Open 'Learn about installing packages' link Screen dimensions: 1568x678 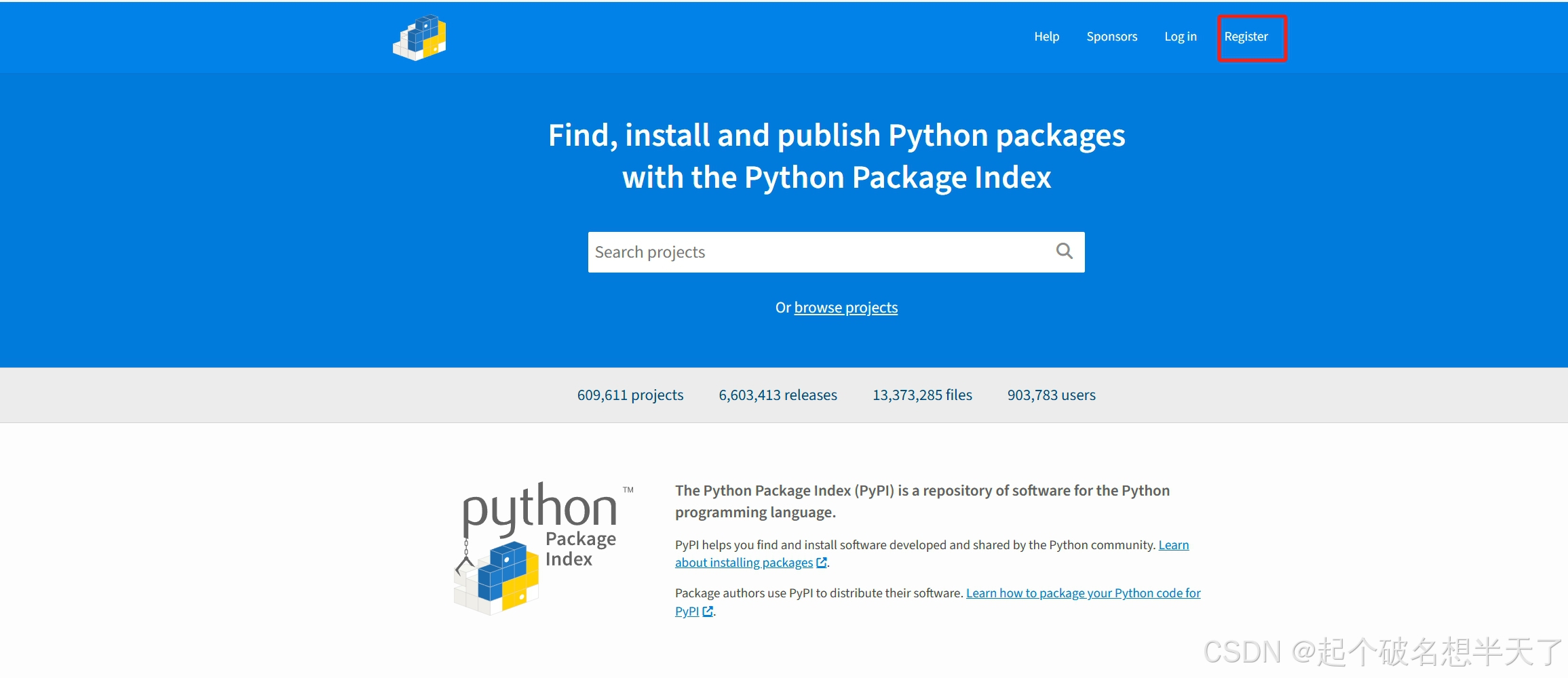(x=932, y=554)
